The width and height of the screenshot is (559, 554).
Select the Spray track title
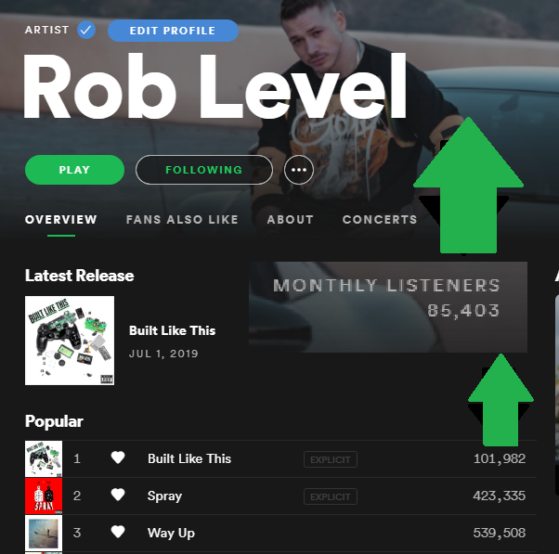(165, 496)
